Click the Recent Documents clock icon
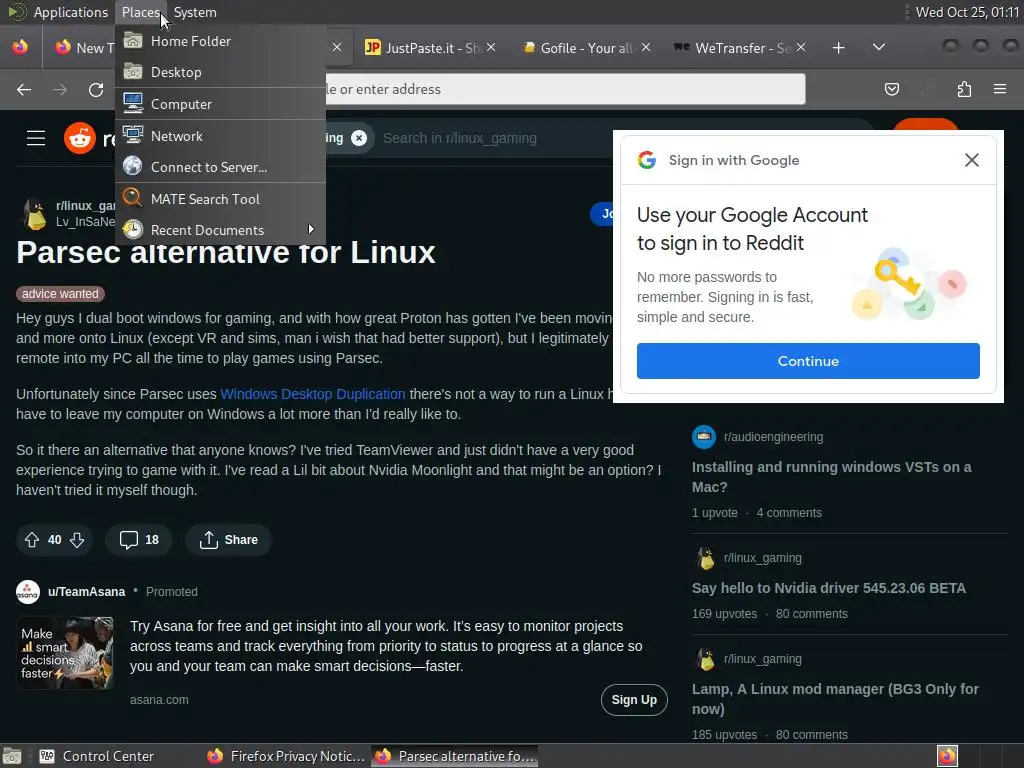 coord(133,229)
